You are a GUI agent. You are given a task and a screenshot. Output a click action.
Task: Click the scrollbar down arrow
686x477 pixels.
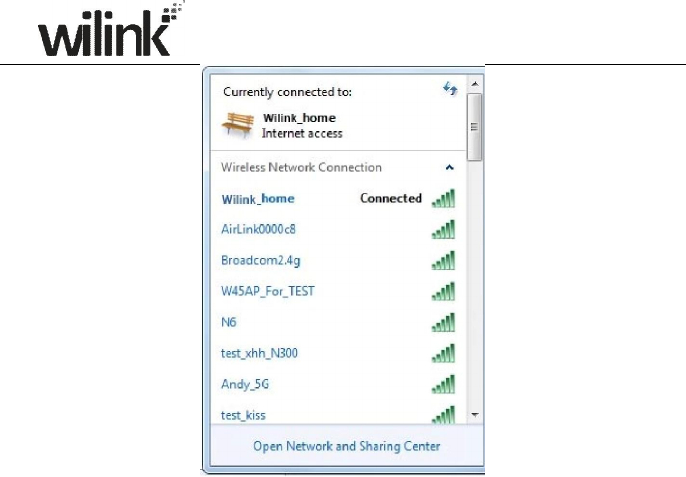(475, 414)
